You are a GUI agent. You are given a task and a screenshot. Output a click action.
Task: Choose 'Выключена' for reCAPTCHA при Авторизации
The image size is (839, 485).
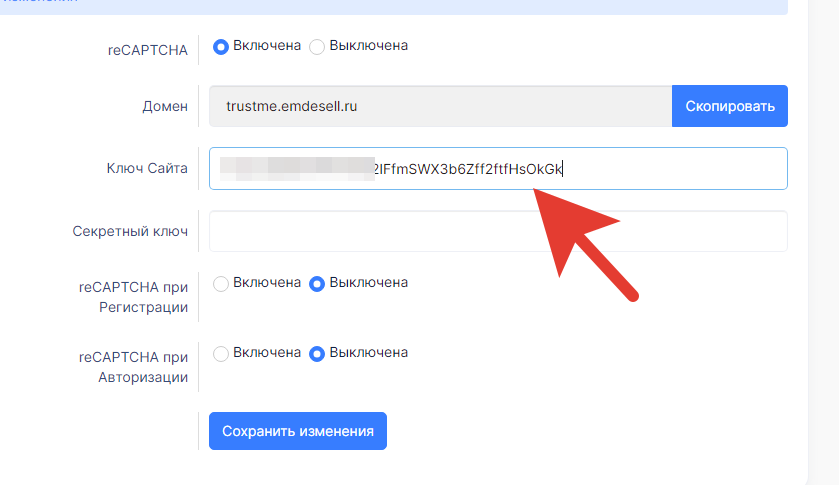click(x=318, y=353)
